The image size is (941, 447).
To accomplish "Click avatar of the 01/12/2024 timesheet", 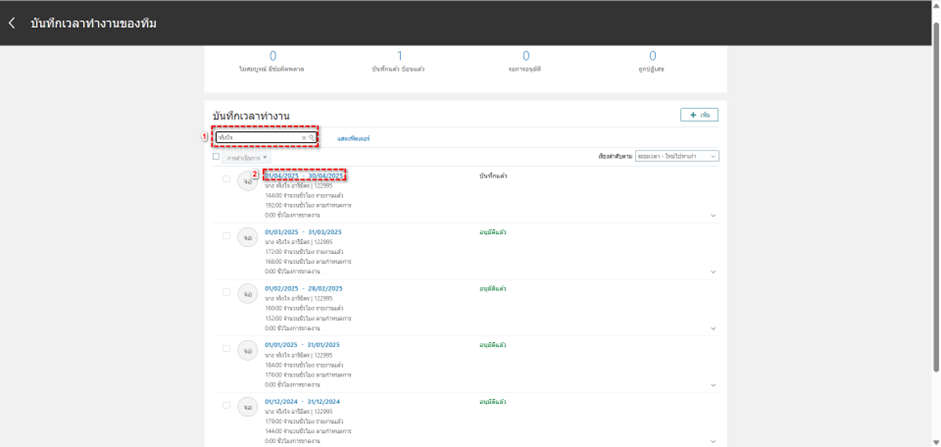I will (247, 408).
